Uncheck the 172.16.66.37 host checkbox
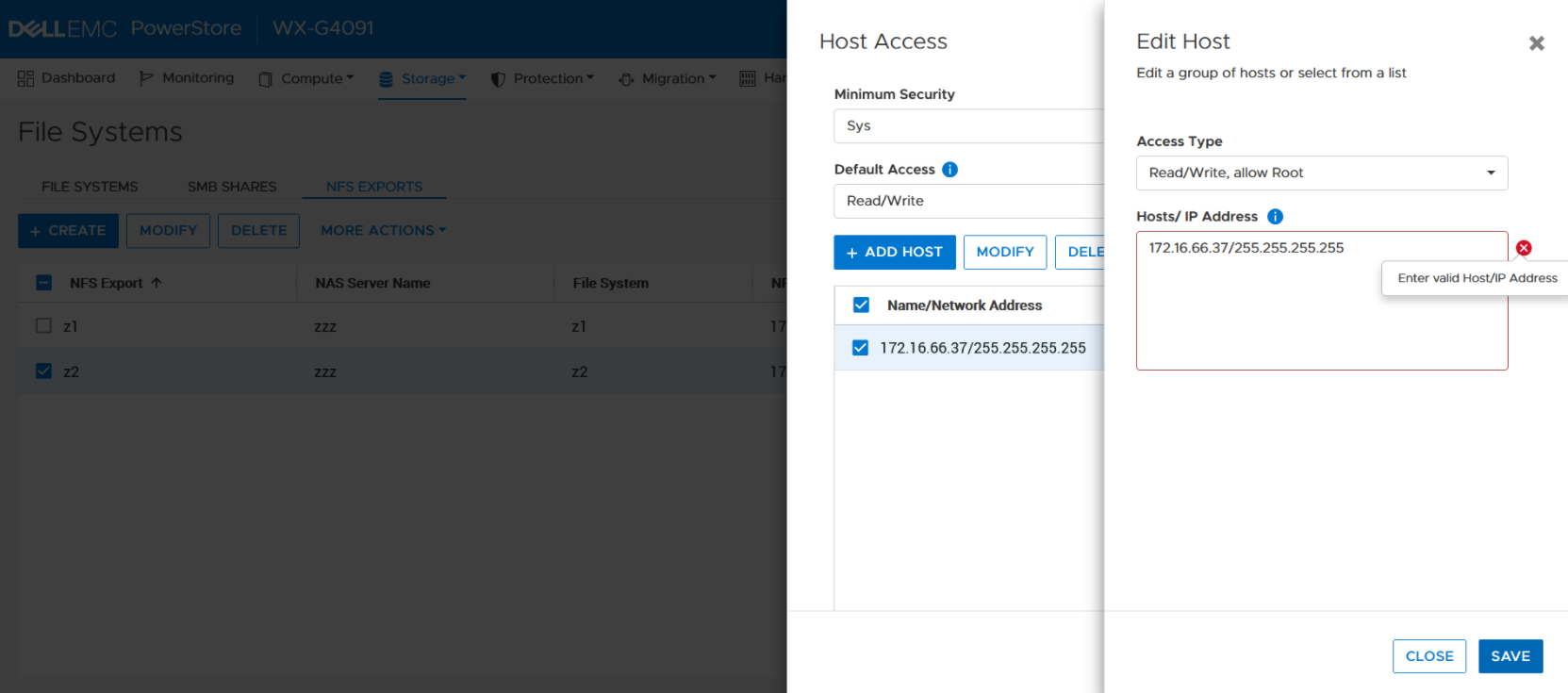1568x693 pixels. click(x=860, y=348)
